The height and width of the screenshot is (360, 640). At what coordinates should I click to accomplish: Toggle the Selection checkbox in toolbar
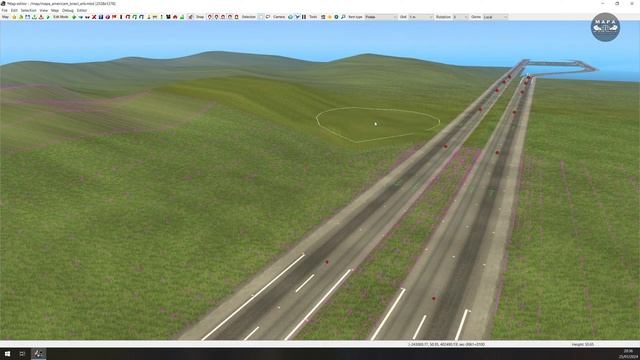(261, 17)
